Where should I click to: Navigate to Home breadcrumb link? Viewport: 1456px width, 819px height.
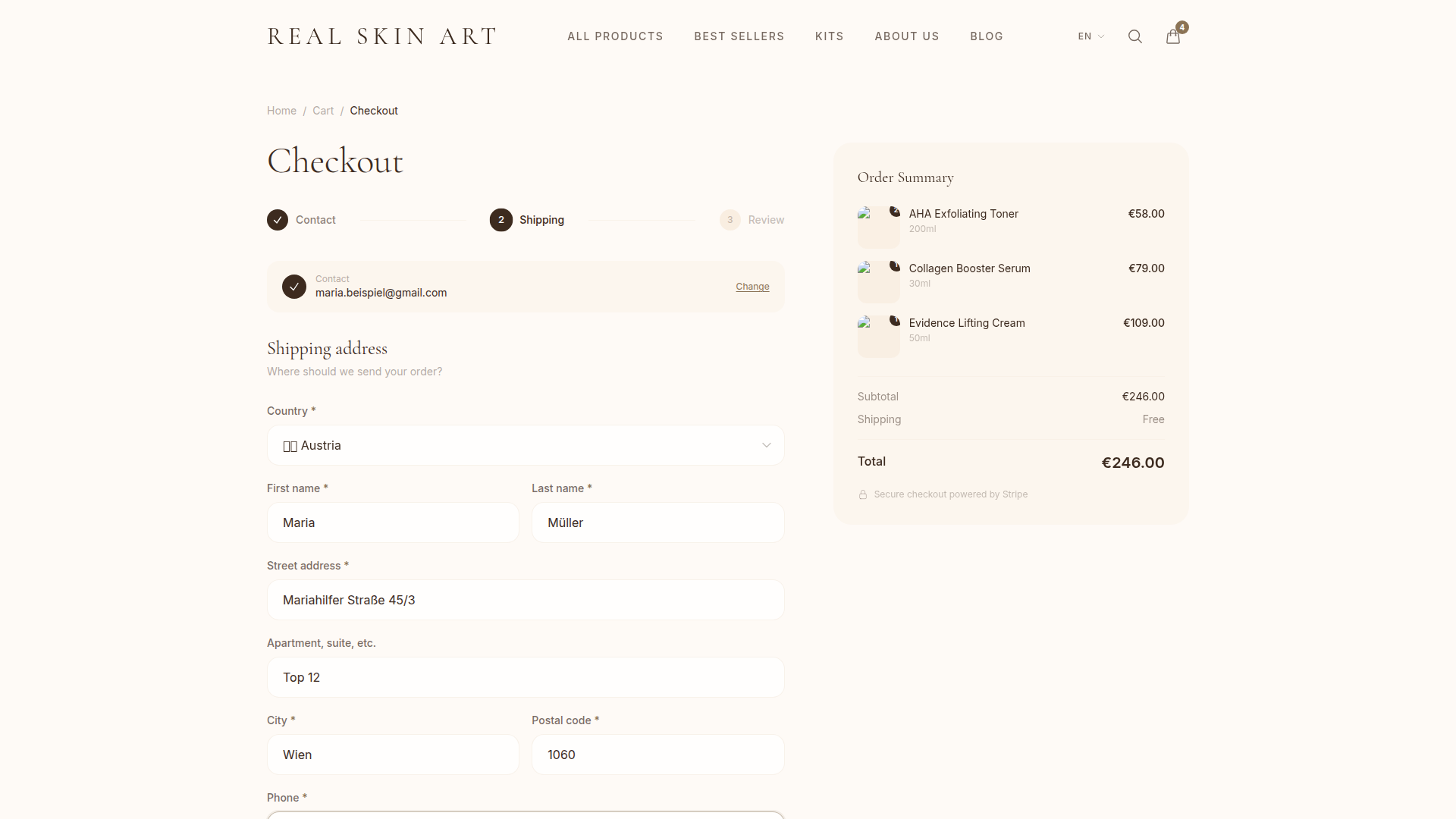pos(281,111)
